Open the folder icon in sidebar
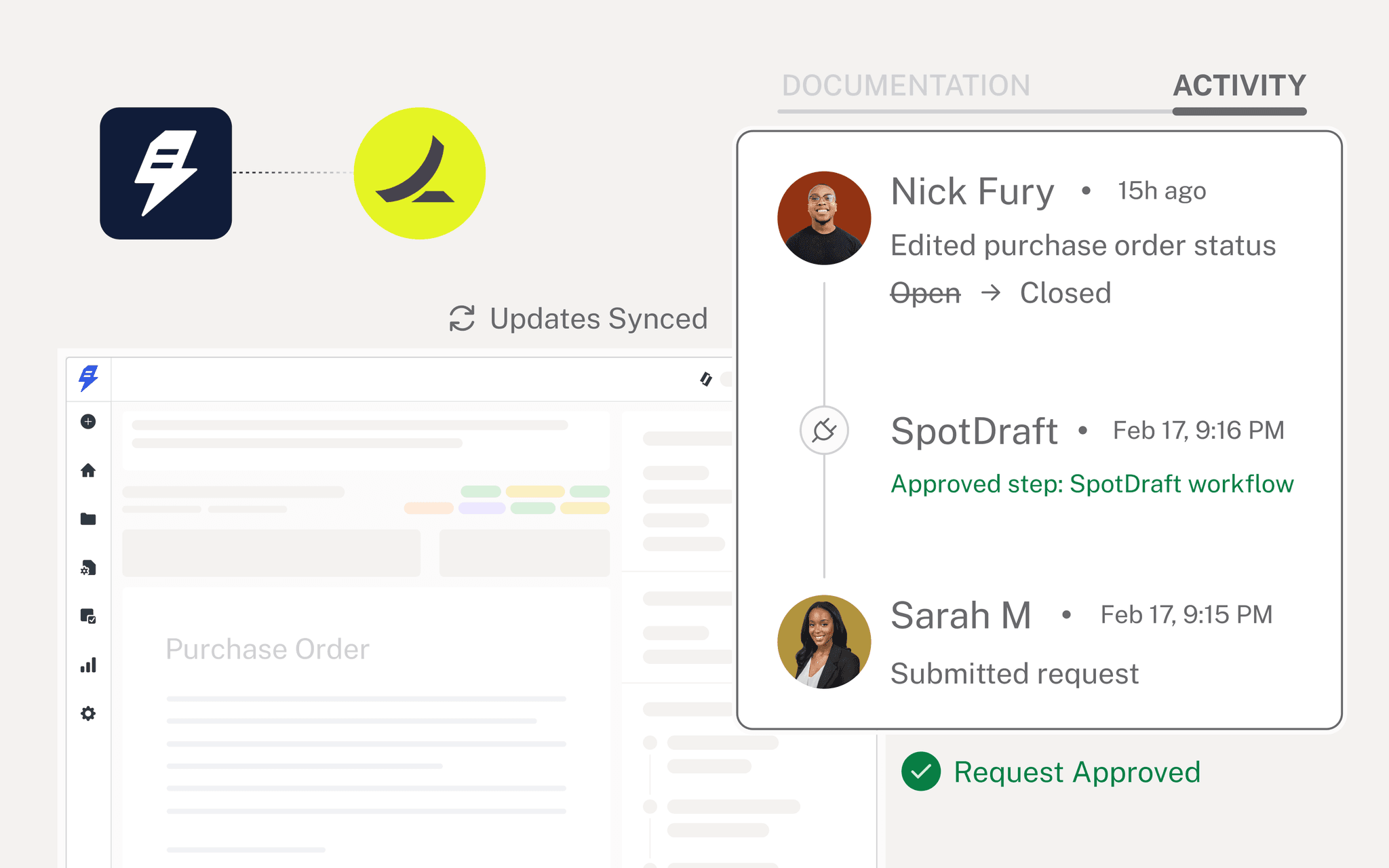This screenshot has height=868, width=1389. click(88, 519)
